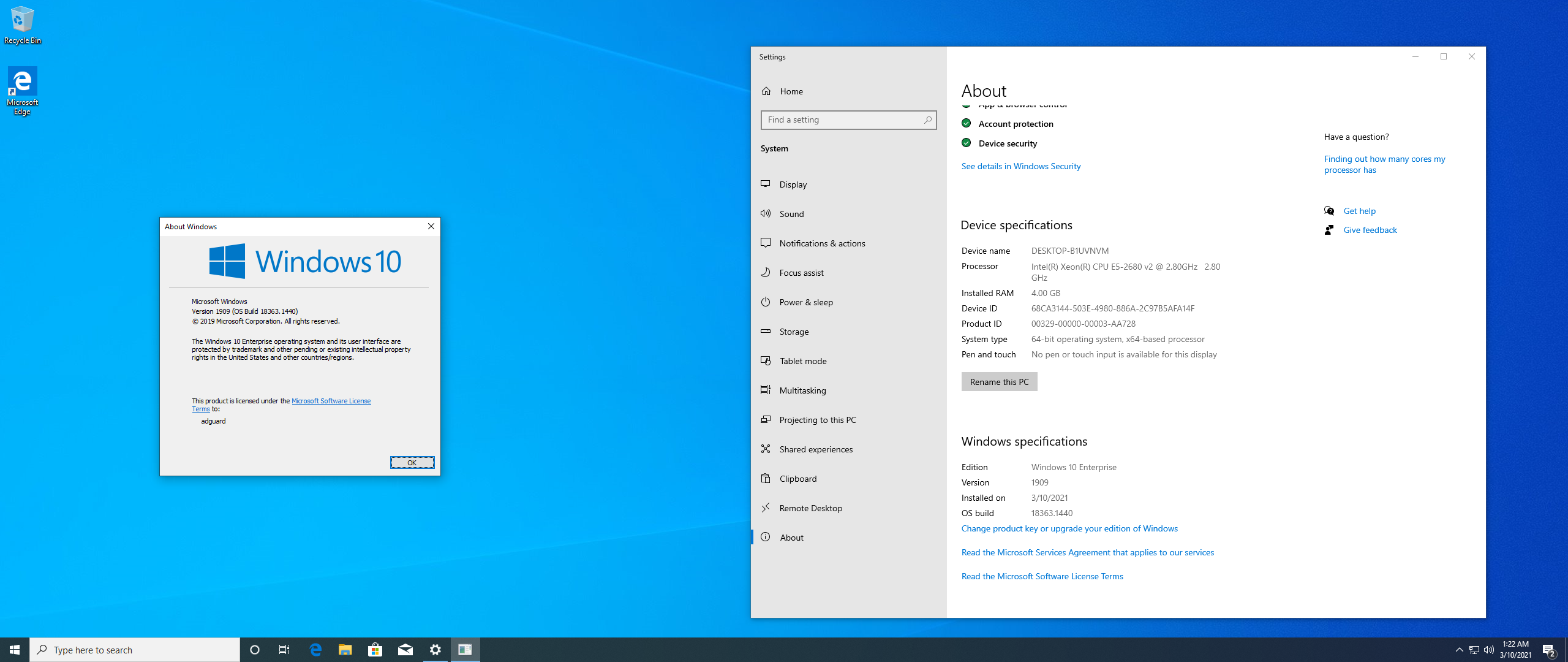Viewport: 1568px width, 662px height.
Task: Click the volume icon in system tray
Action: click(1489, 650)
